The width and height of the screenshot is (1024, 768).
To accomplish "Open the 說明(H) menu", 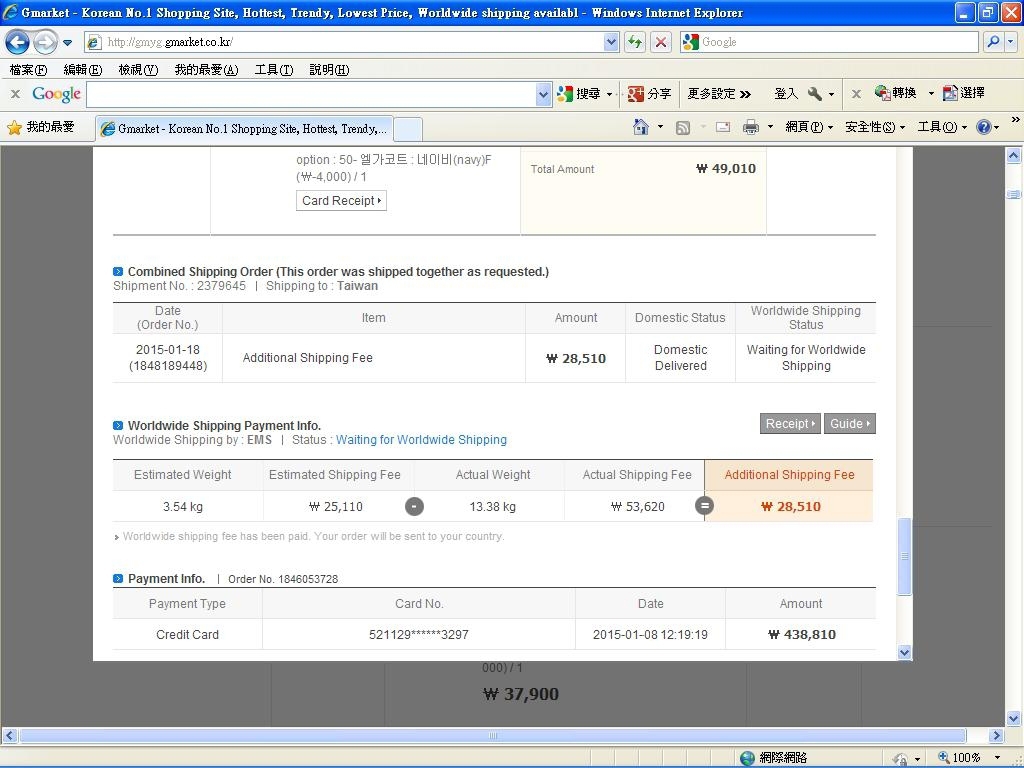I will tap(329, 70).
